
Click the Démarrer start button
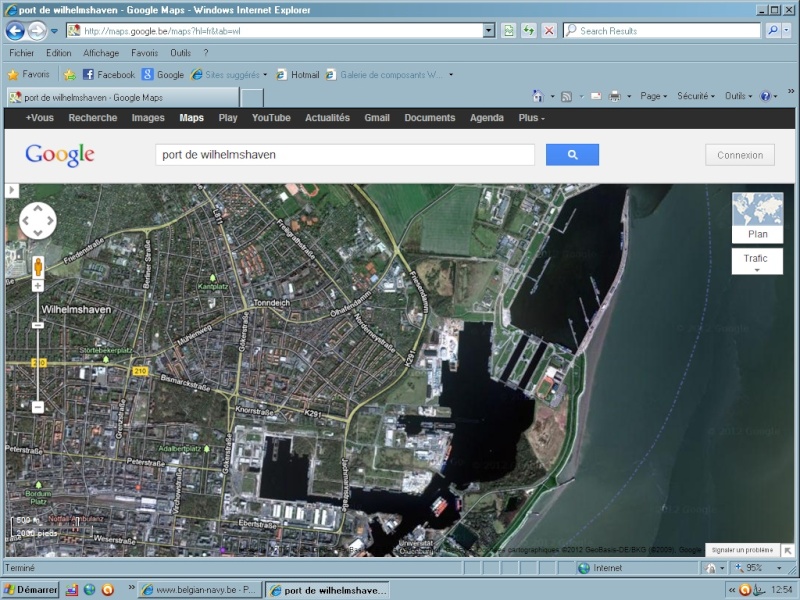(30, 590)
